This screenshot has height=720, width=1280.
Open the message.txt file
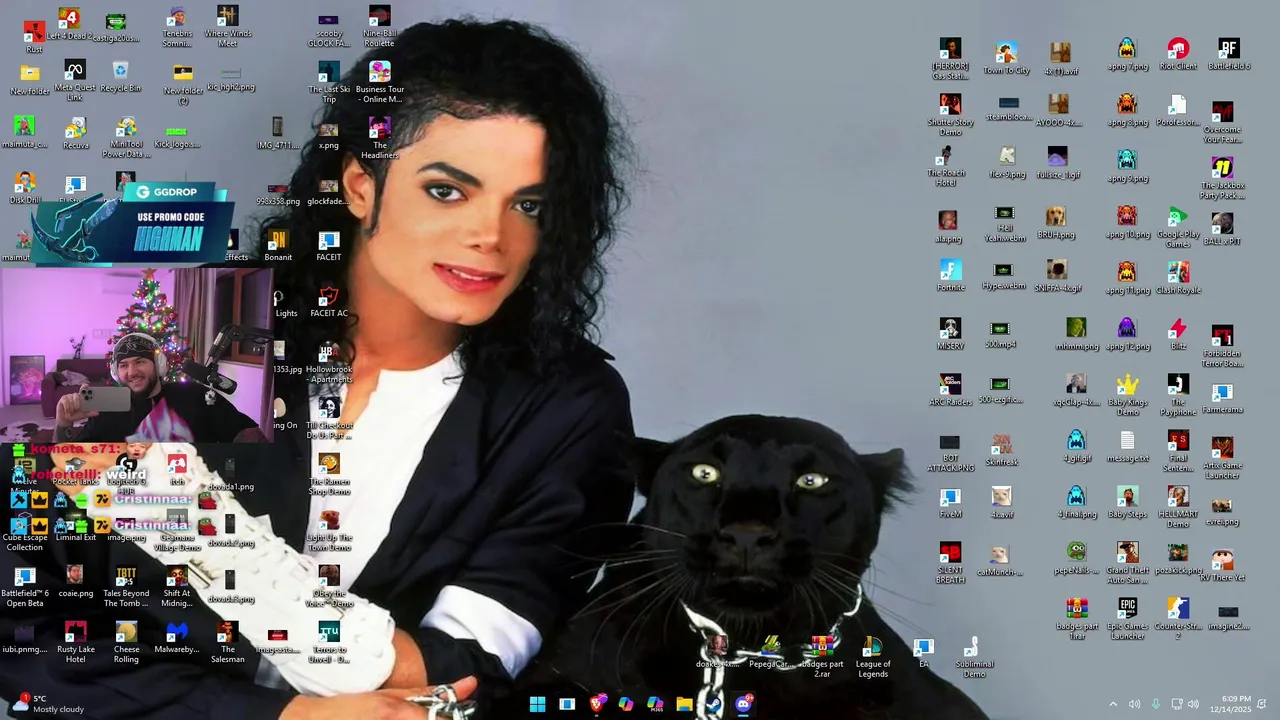click(1128, 446)
